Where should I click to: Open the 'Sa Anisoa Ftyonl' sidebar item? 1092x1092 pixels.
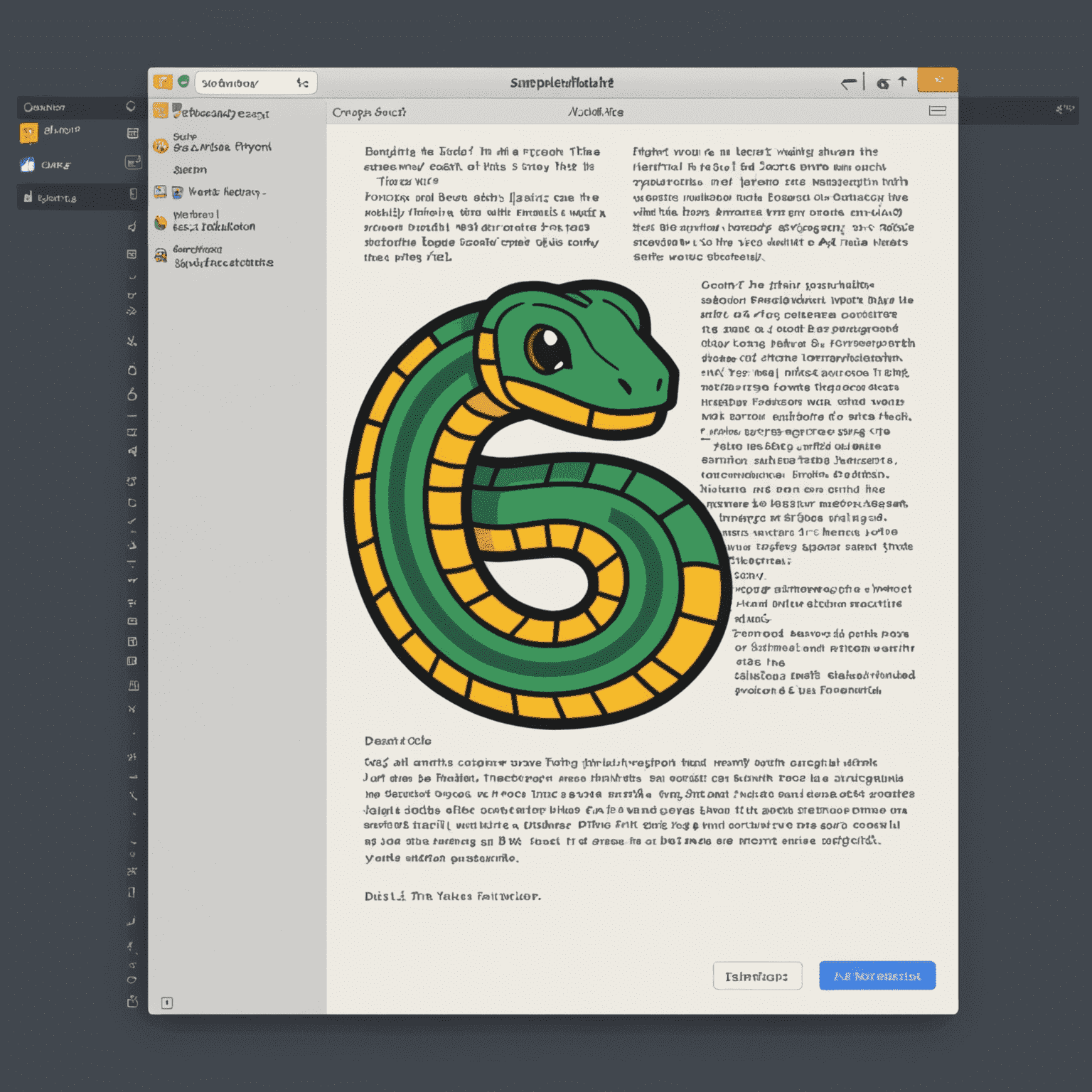coord(223,147)
